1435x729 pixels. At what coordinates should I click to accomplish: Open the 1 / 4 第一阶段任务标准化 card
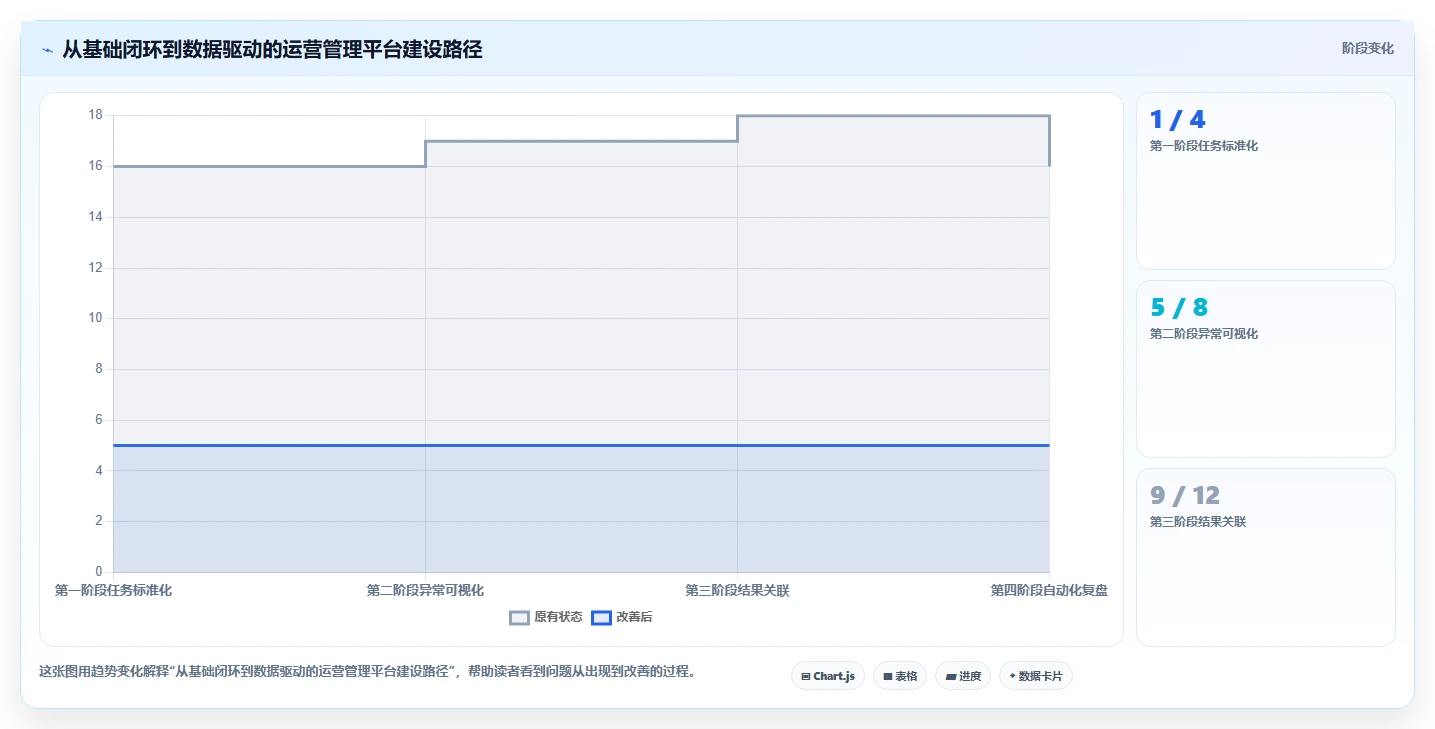(1265, 181)
